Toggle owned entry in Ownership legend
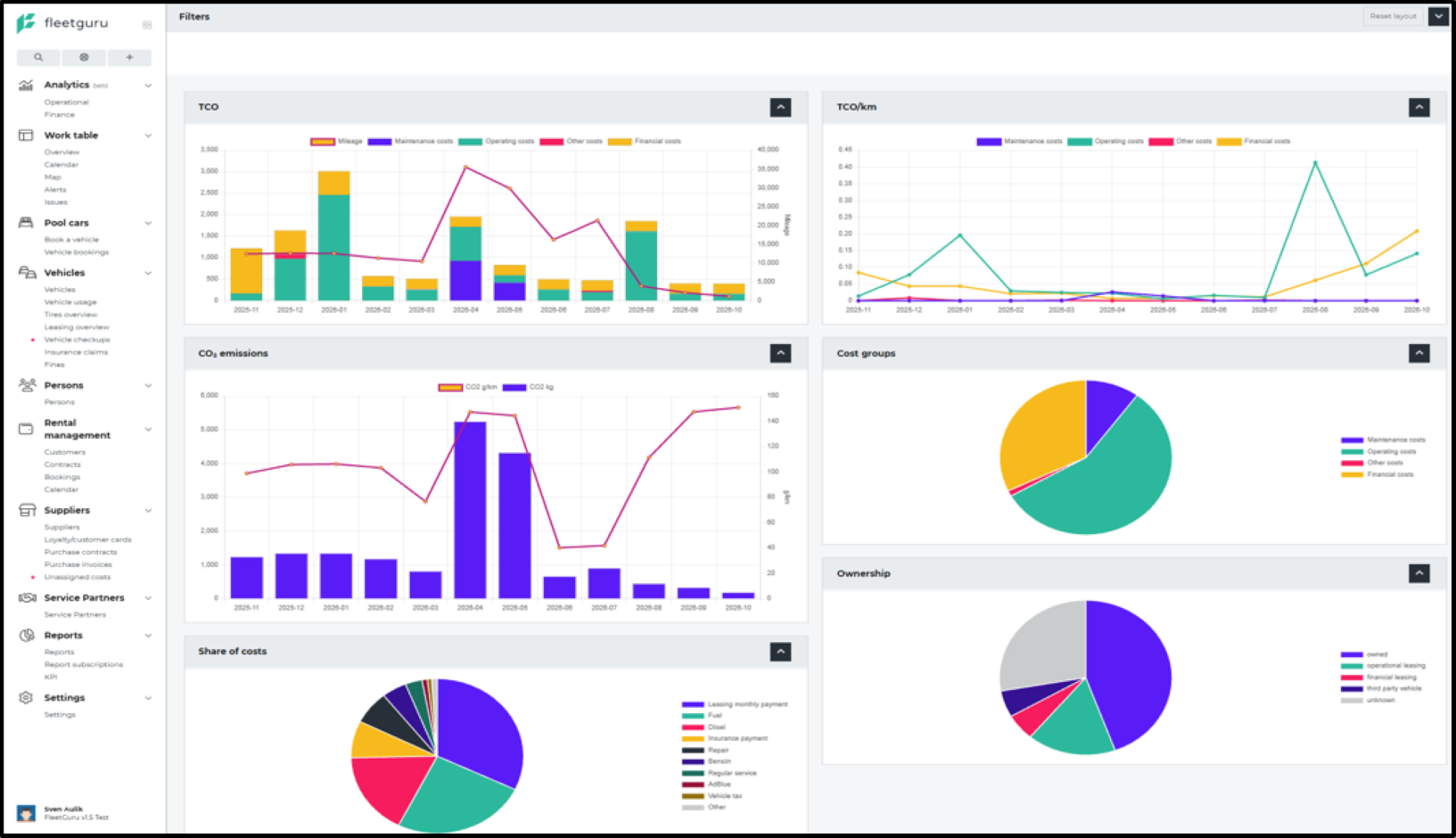 point(1364,654)
